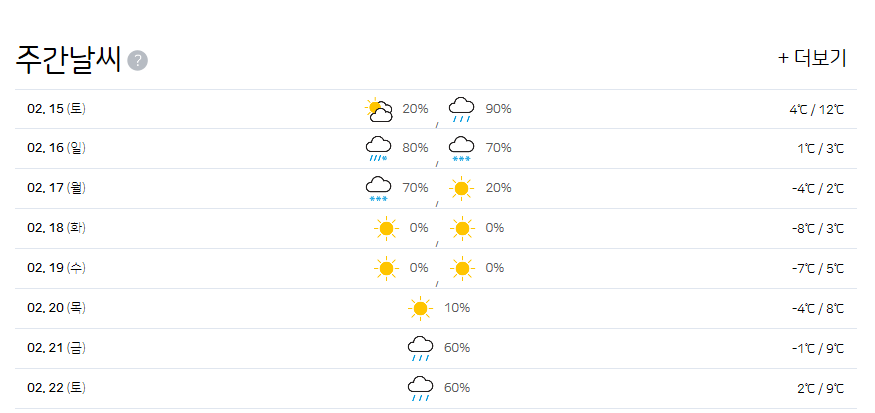Click the rain cloud icon showing 90%

pyautogui.click(x=461, y=109)
